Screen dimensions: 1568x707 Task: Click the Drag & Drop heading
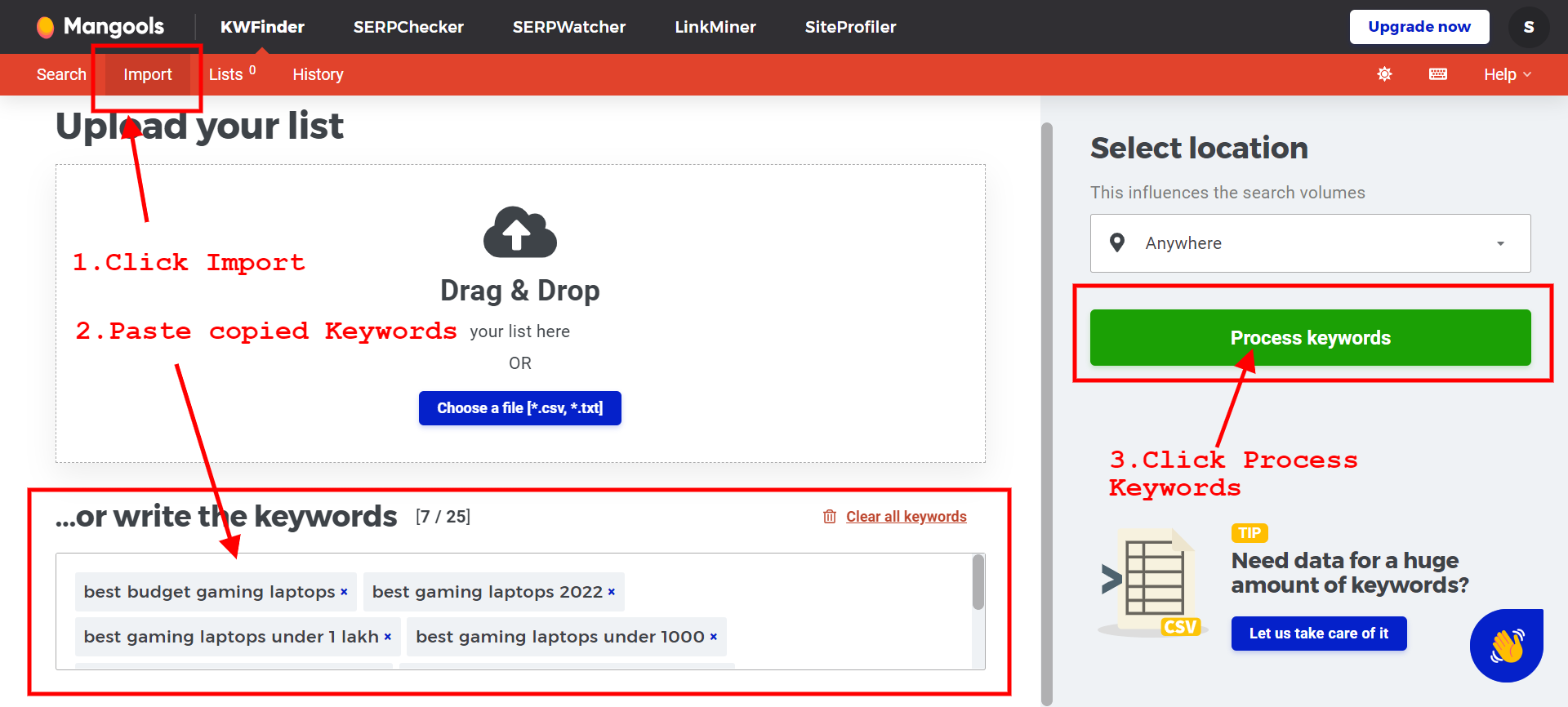click(x=520, y=291)
